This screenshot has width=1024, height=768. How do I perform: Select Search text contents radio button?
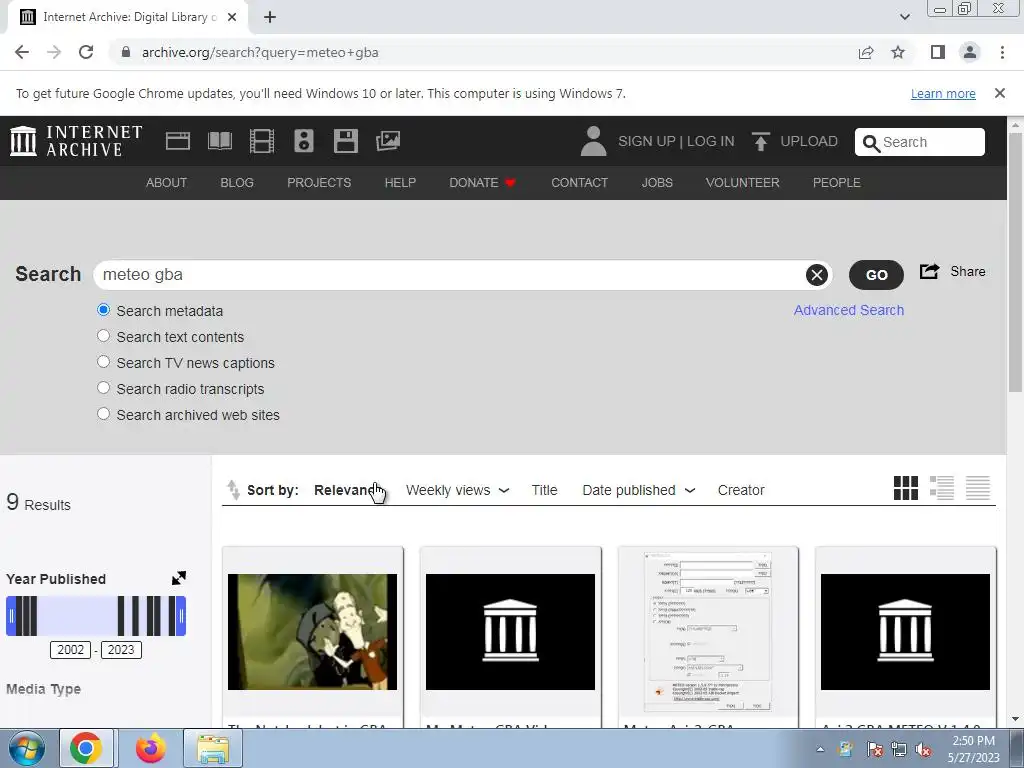[103, 336]
